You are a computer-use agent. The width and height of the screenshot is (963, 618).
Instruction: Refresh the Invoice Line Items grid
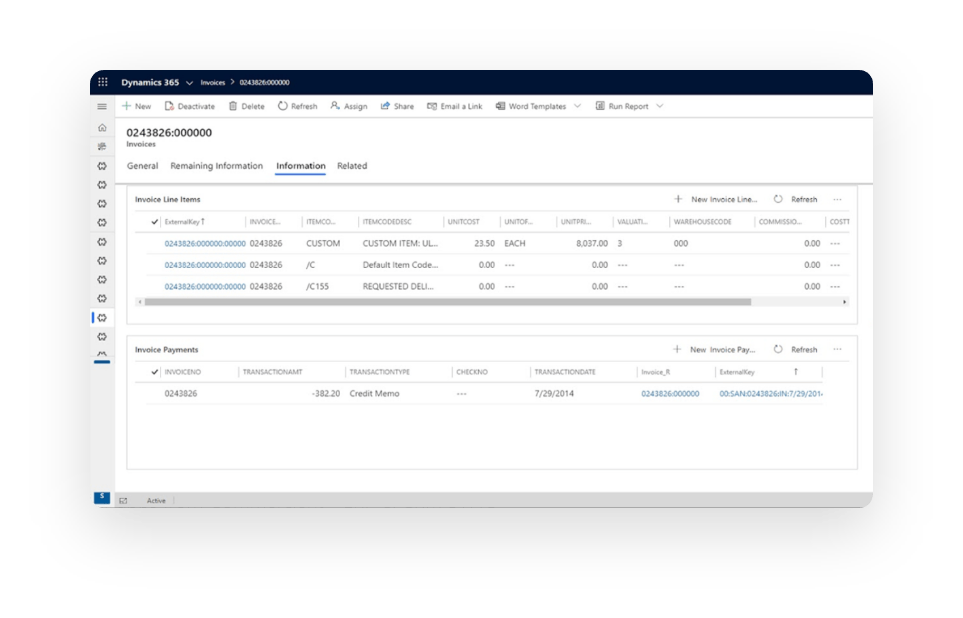click(x=795, y=199)
